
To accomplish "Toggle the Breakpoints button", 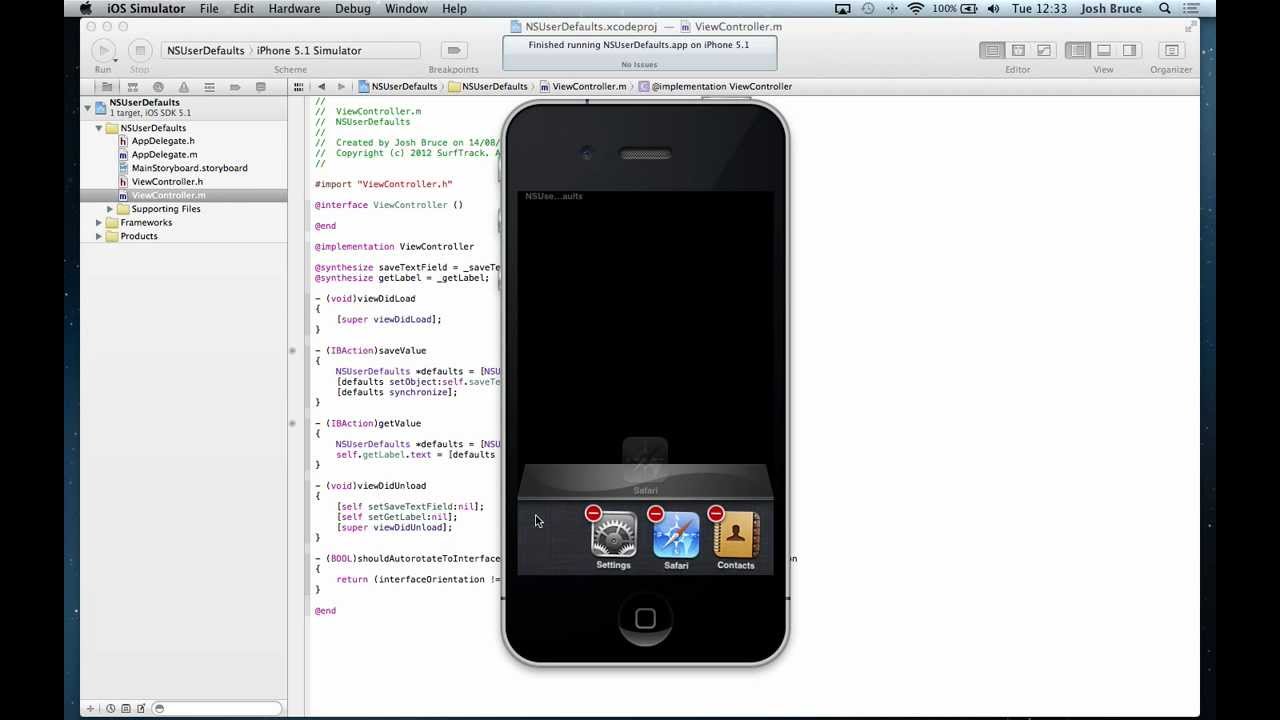I will coord(454,50).
